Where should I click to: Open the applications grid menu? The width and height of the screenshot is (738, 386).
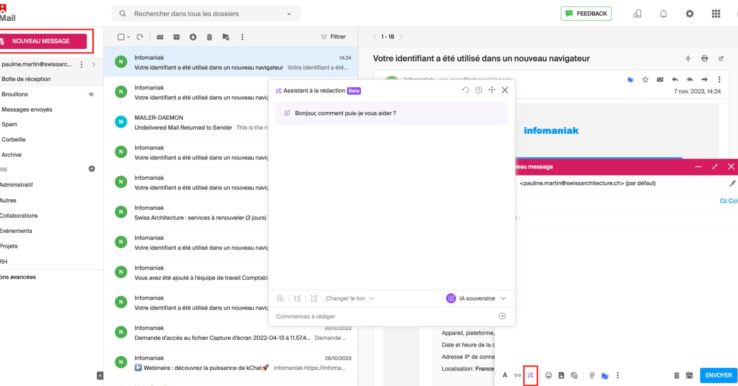[x=716, y=14]
